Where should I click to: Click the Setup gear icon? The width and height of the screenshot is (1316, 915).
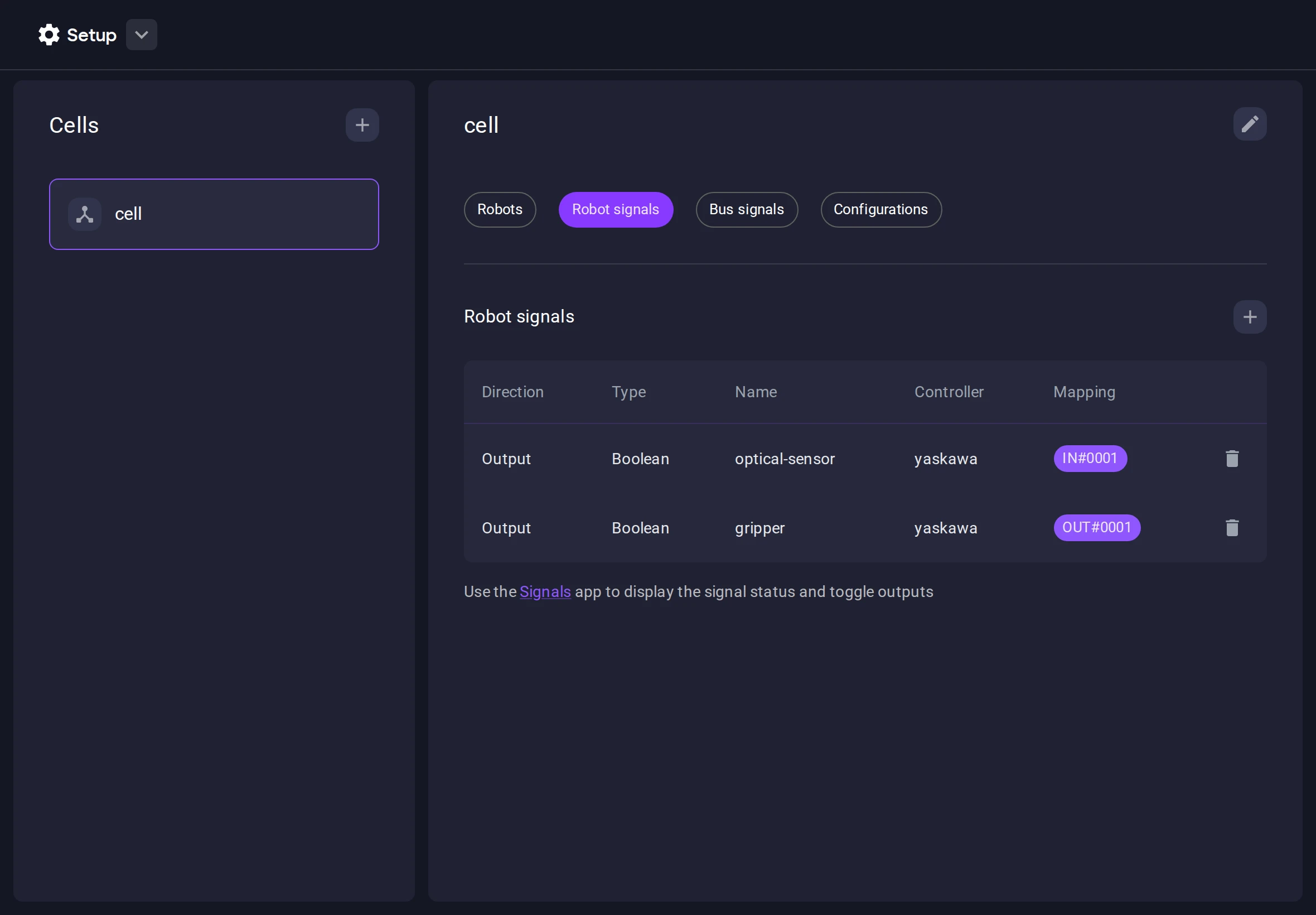[49, 35]
